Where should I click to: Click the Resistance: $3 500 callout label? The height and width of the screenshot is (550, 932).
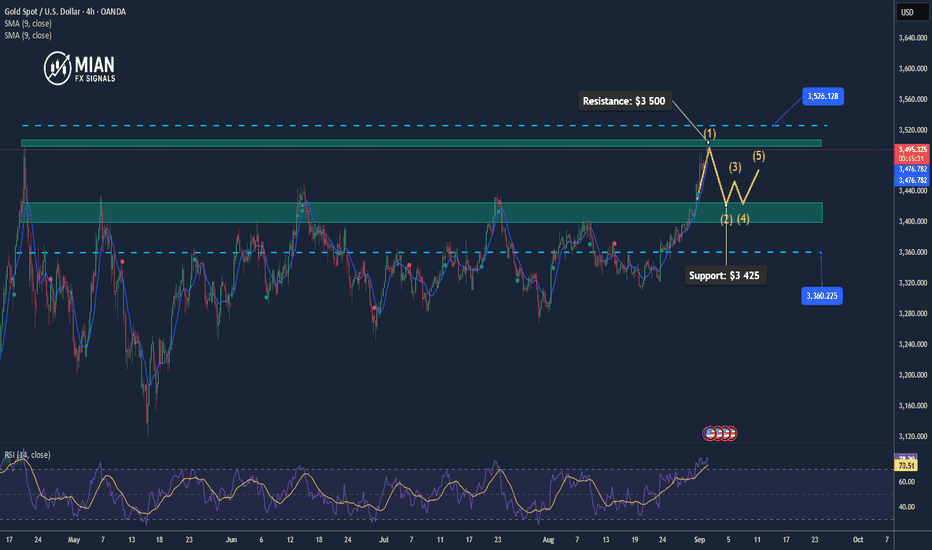624,101
